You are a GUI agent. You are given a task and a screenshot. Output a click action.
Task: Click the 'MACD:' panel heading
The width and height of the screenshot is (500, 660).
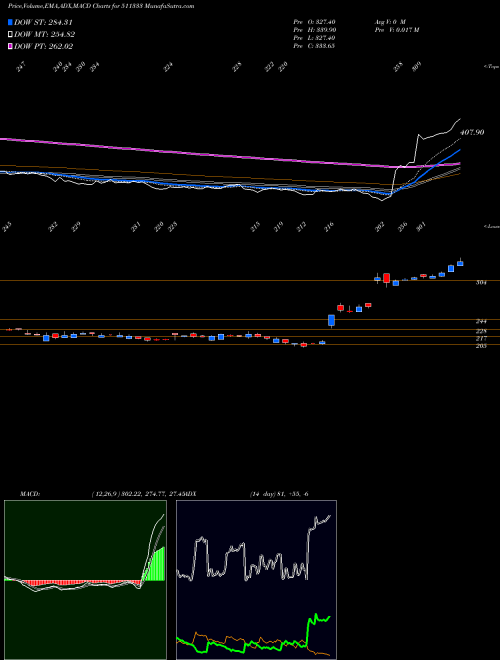tap(30, 493)
